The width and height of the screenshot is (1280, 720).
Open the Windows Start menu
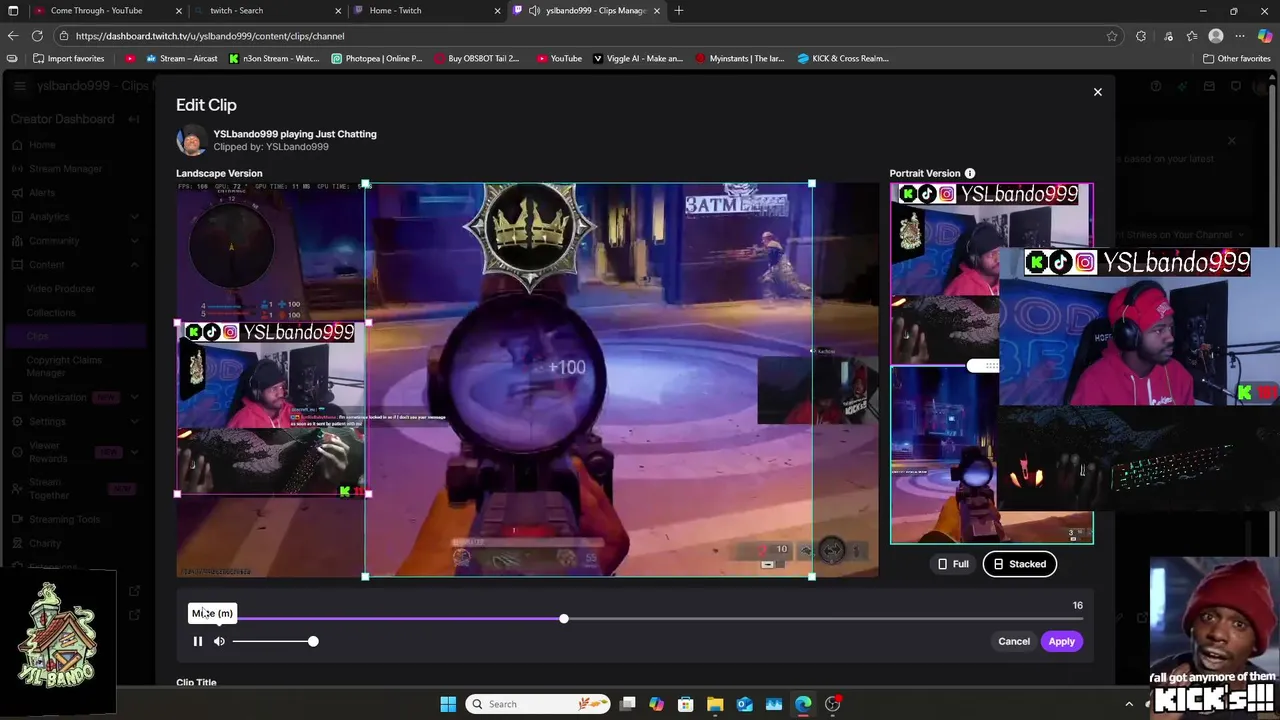point(448,704)
